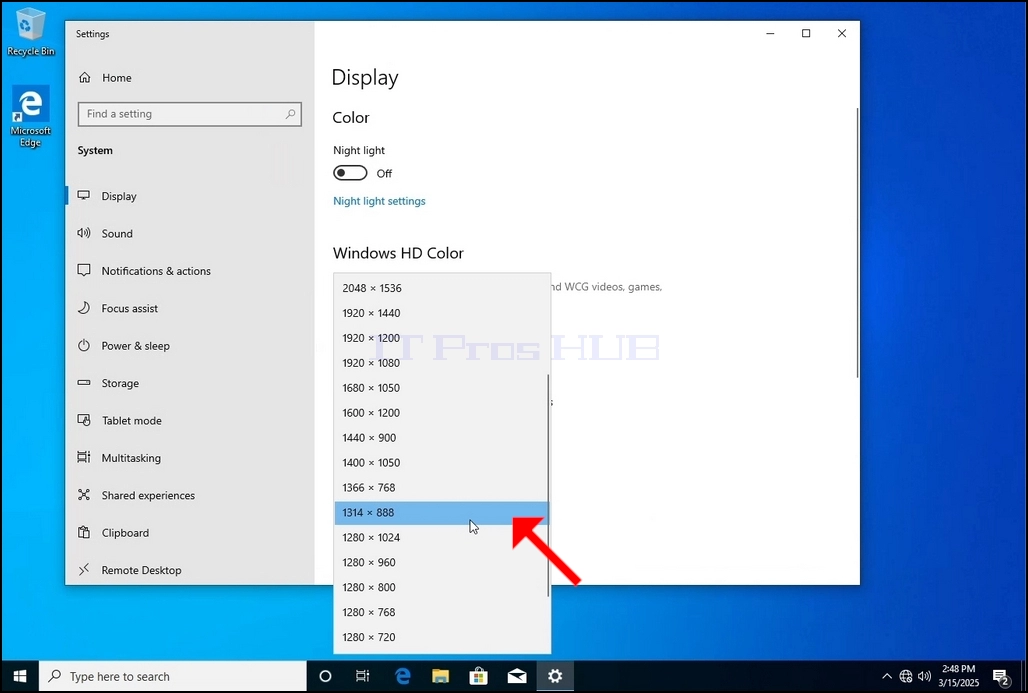Screen dimensions: 1028x693
Task: Click the Focus assist moon icon
Action: [84, 308]
